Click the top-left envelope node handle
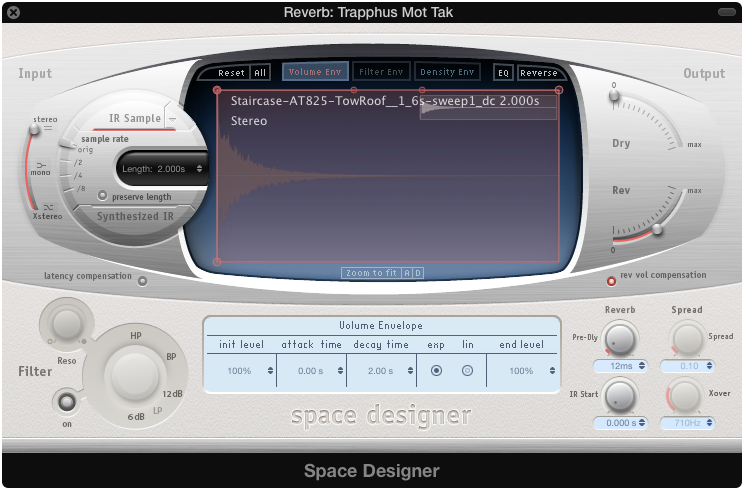This screenshot has height=490, width=744. point(217,90)
